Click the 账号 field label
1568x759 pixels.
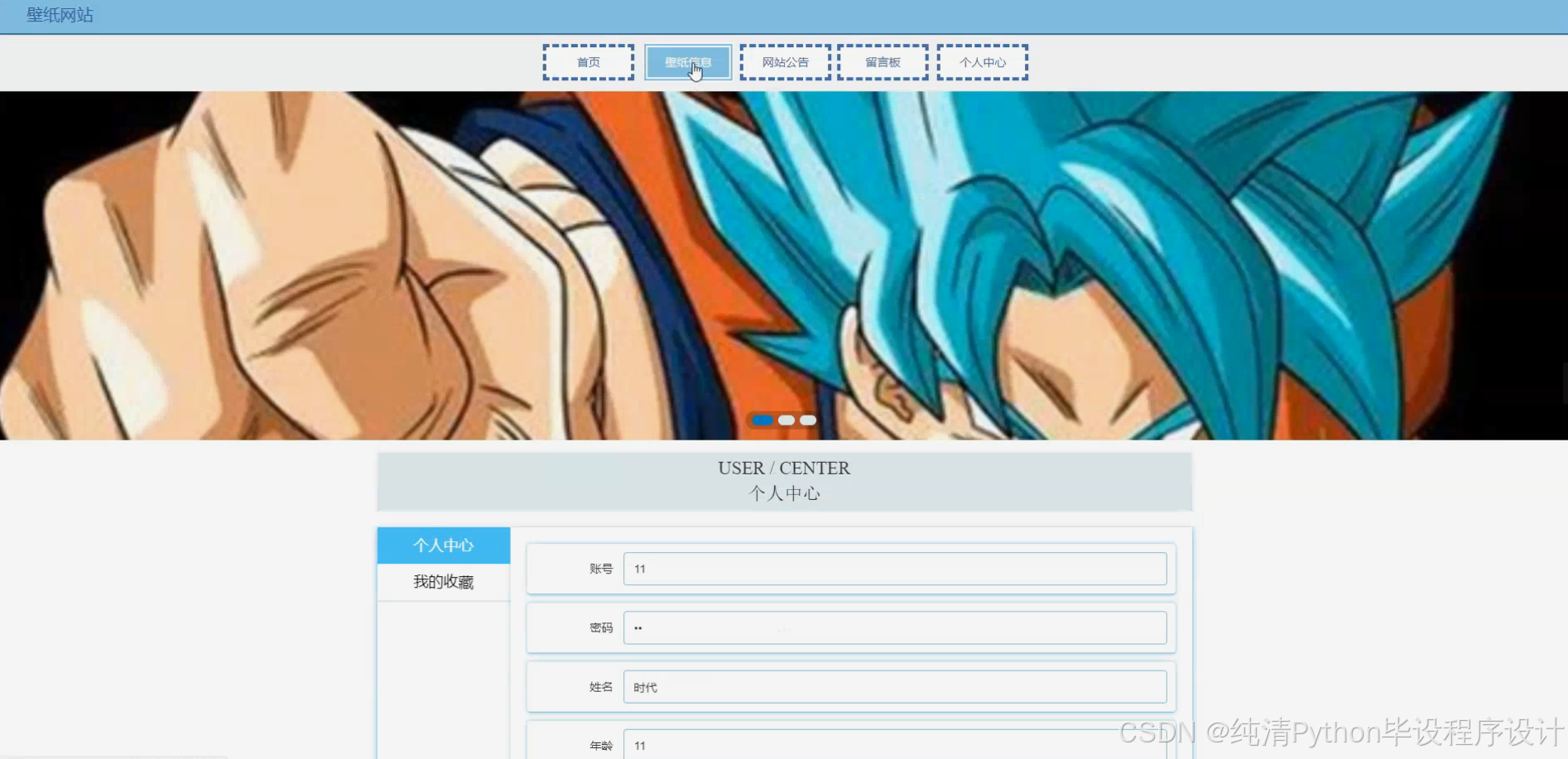(x=601, y=569)
